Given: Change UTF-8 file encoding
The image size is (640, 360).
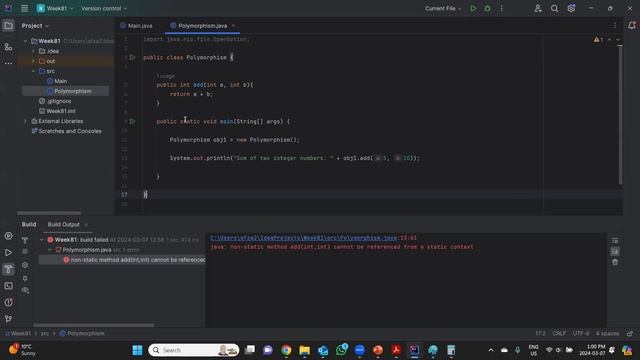Looking at the screenshot, I should (x=581, y=333).
